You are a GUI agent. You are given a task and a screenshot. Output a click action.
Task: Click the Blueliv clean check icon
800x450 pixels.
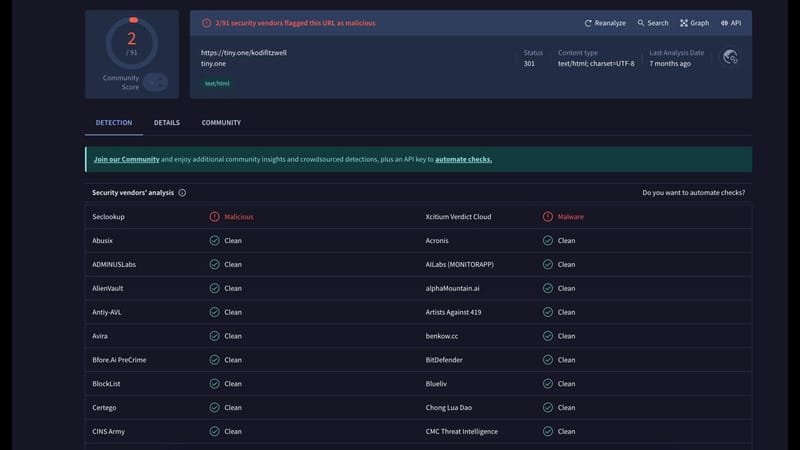coord(547,384)
